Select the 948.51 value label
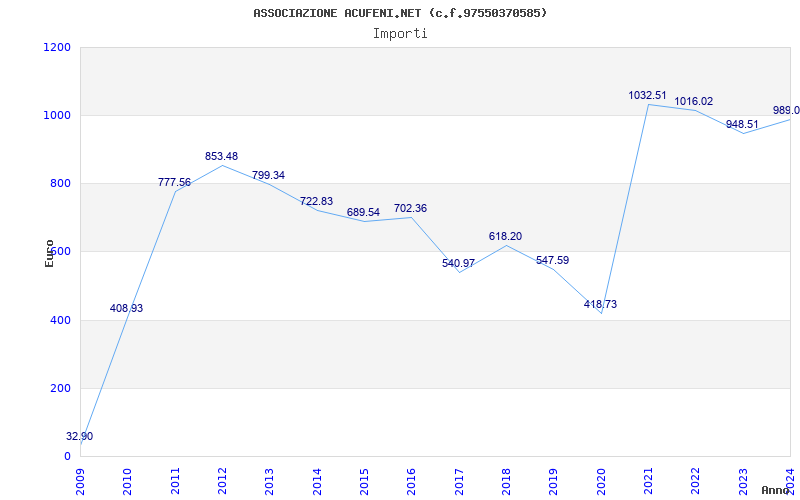 click(x=742, y=124)
